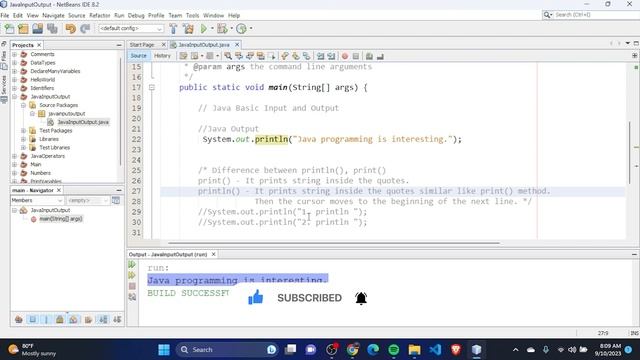Toggle Sort by Source in Navigator
The width and height of the screenshot is (640, 360).
(117, 320)
